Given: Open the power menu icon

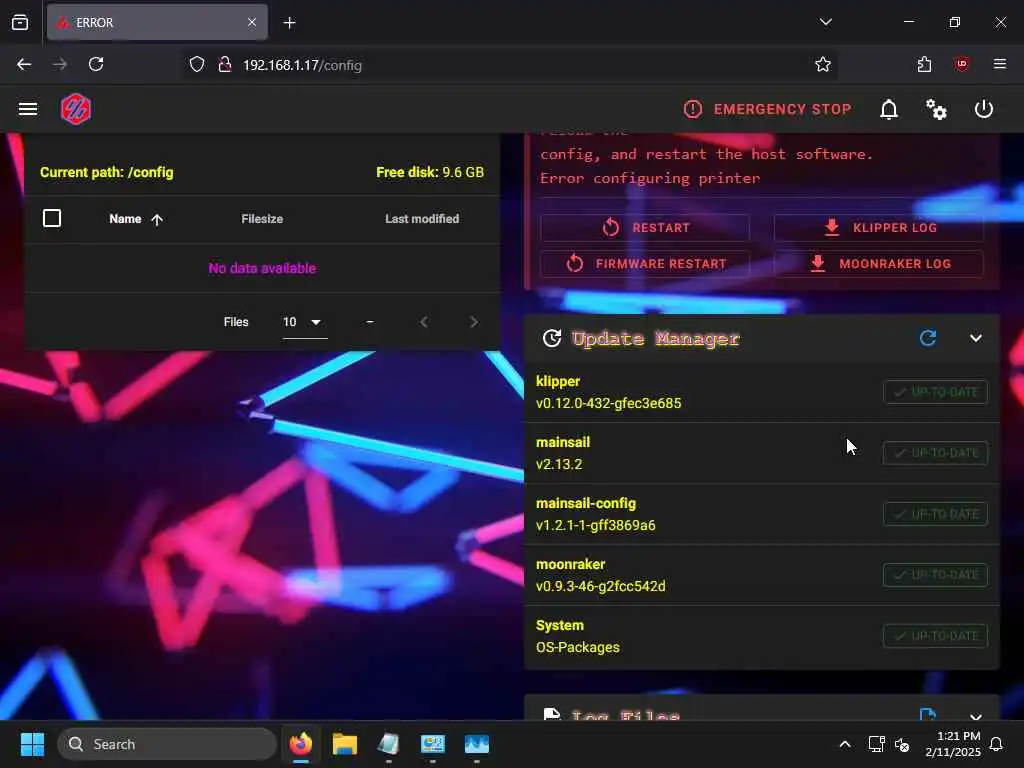Looking at the screenshot, I should click(984, 109).
